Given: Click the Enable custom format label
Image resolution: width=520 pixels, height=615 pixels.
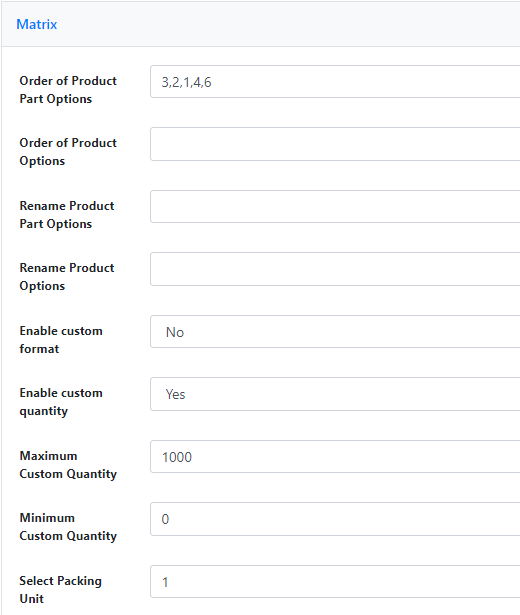Looking at the screenshot, I should pyautogui.click(x=61, y=340).
